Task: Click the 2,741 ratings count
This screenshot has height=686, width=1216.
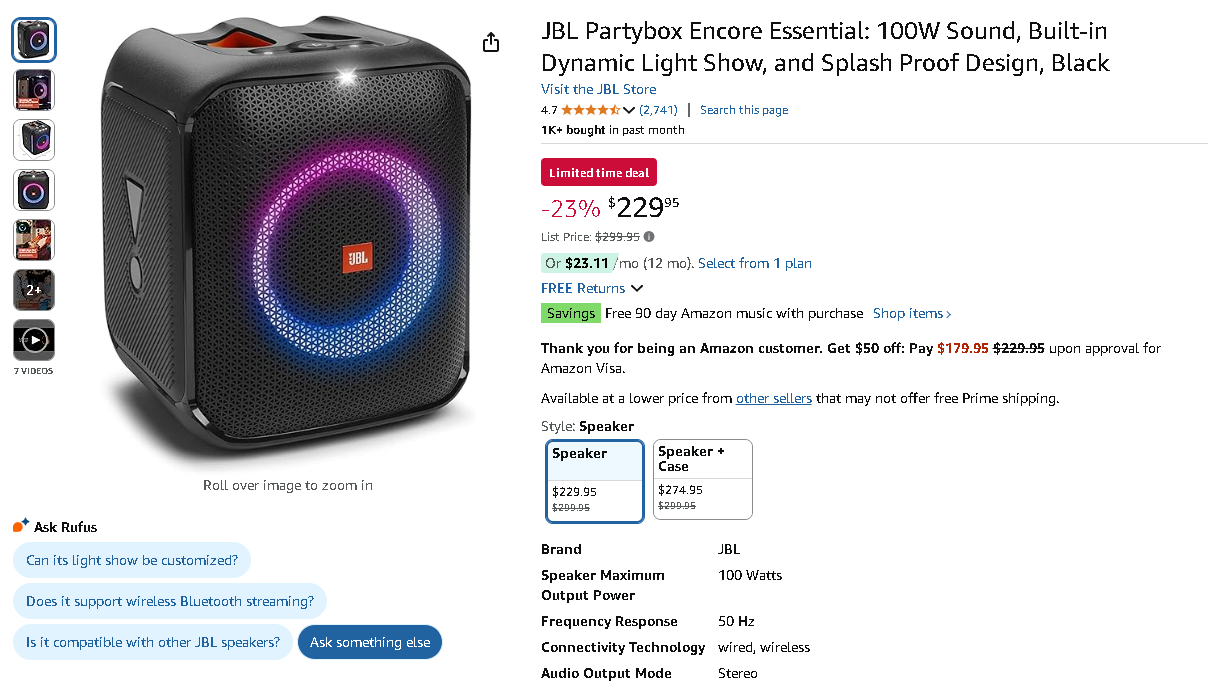Action: click(x=658, y=110)
